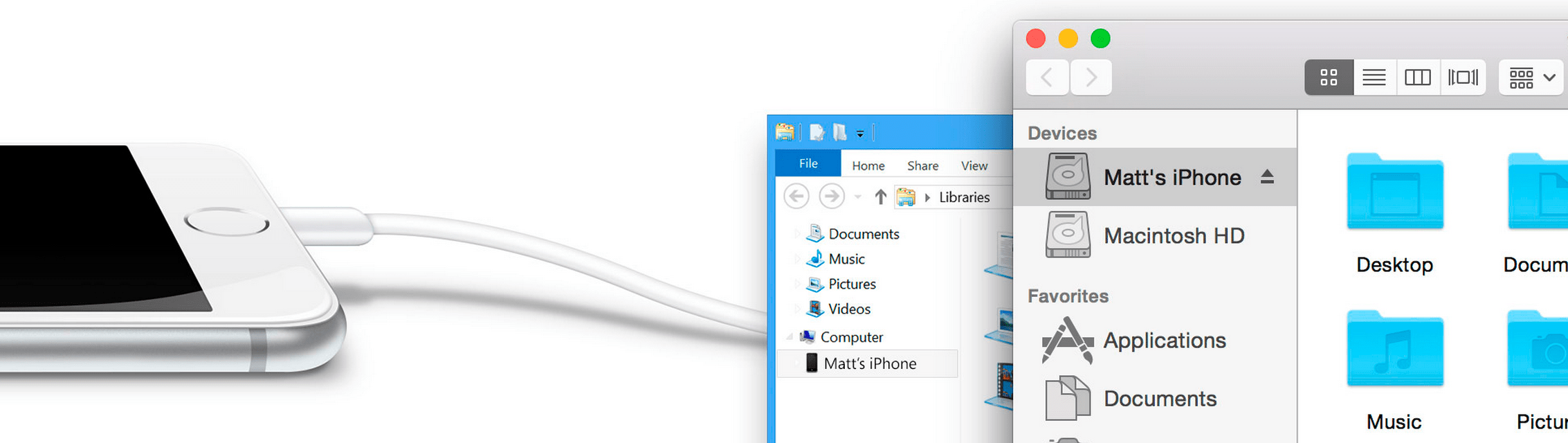Select Matt's iPhone in Explorer tree

tap(868, 363)
